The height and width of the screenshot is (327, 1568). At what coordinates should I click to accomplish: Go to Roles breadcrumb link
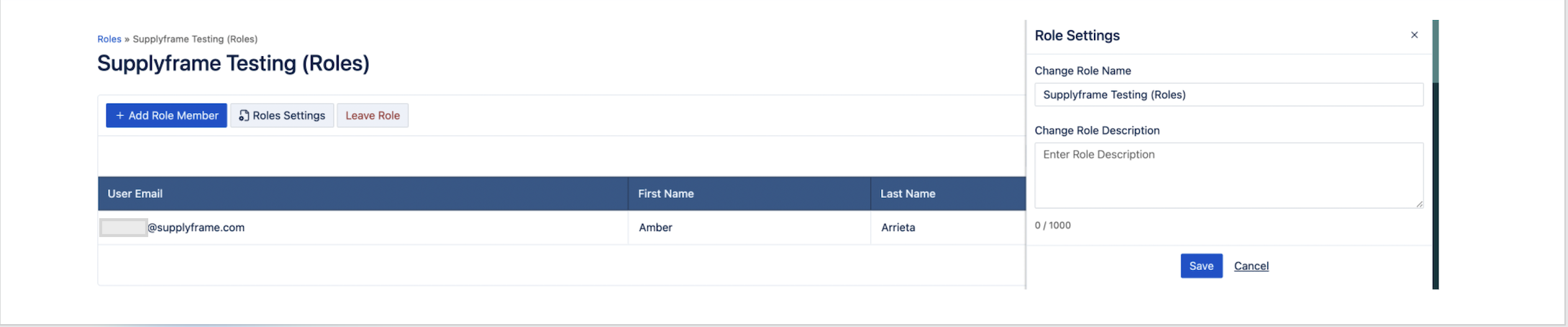[109, 39]
